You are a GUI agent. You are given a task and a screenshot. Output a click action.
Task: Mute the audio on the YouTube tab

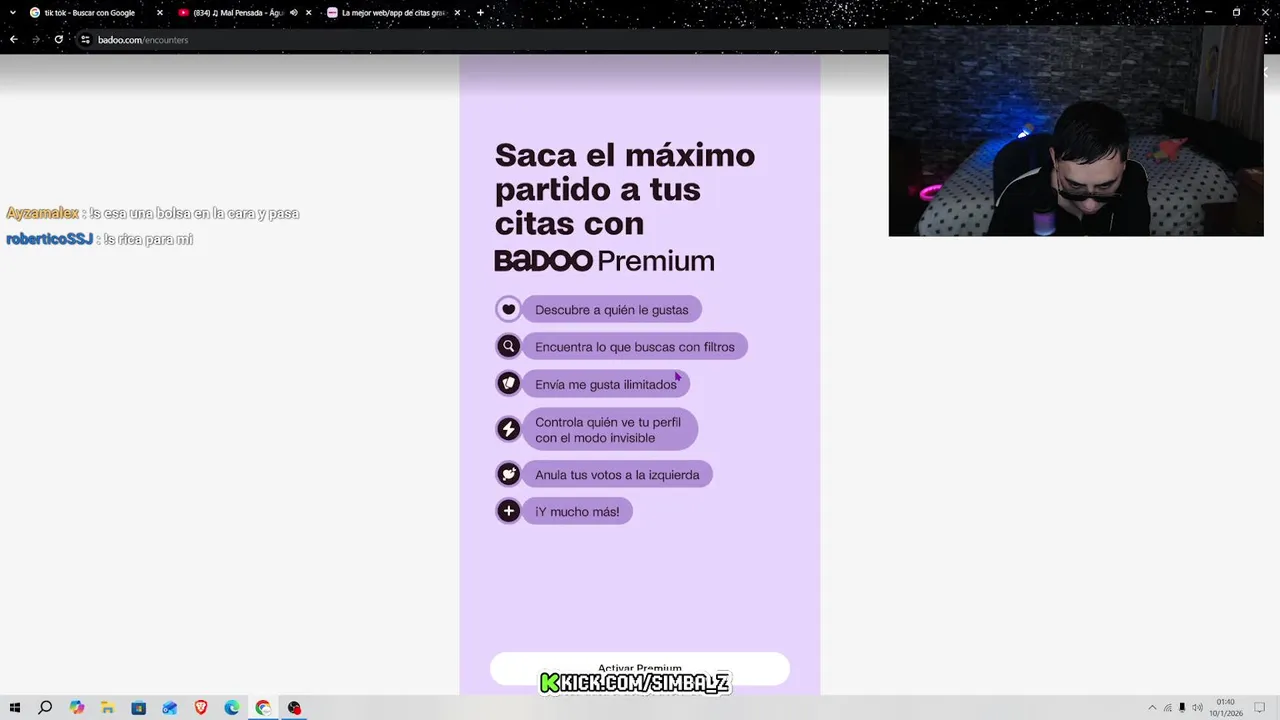point(293,13)
